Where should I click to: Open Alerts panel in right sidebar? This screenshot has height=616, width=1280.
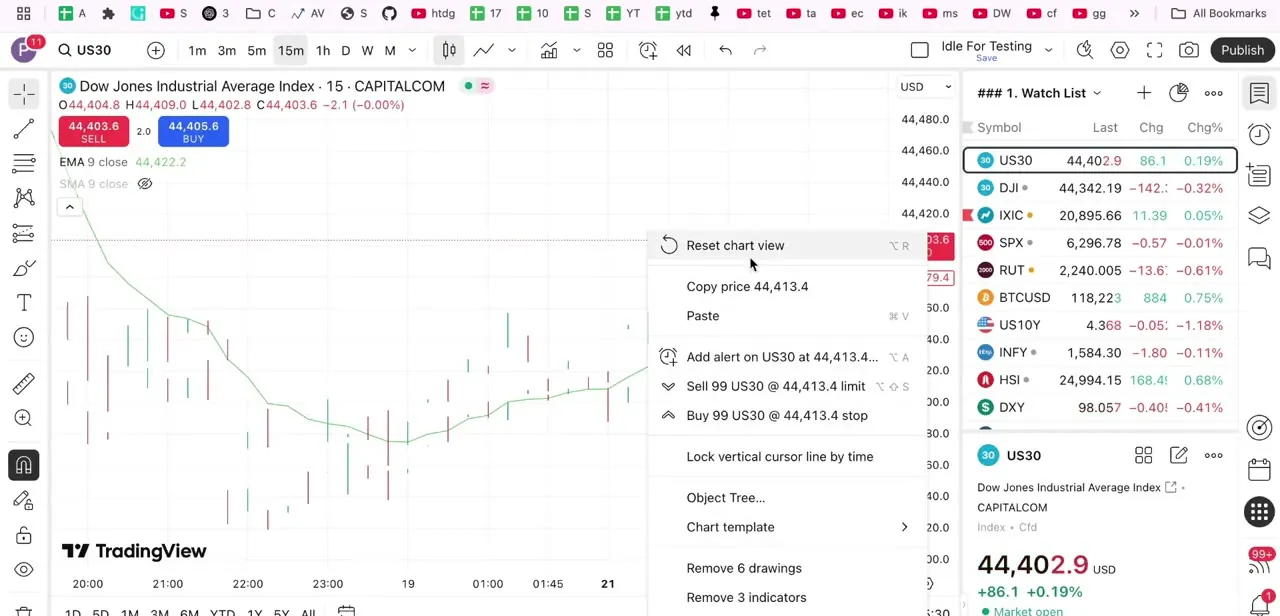(1259, 134)
